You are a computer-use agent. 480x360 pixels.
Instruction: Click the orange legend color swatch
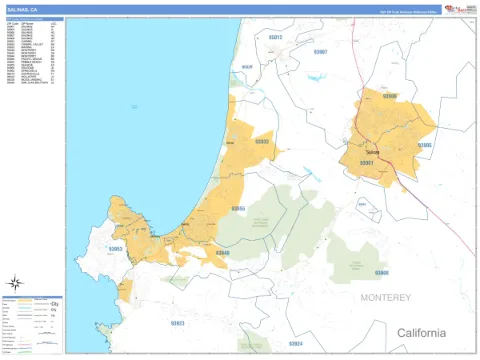(25, 301)
